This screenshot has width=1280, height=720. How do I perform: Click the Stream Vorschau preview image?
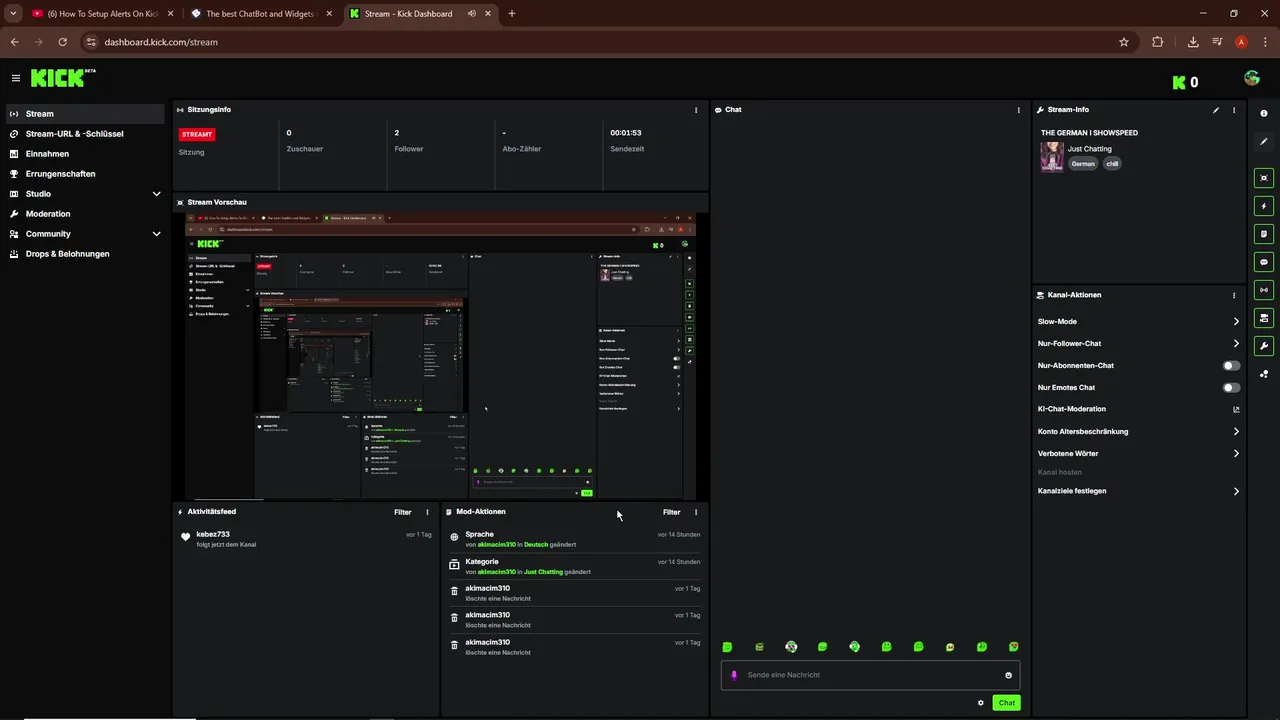coord(441,356)
